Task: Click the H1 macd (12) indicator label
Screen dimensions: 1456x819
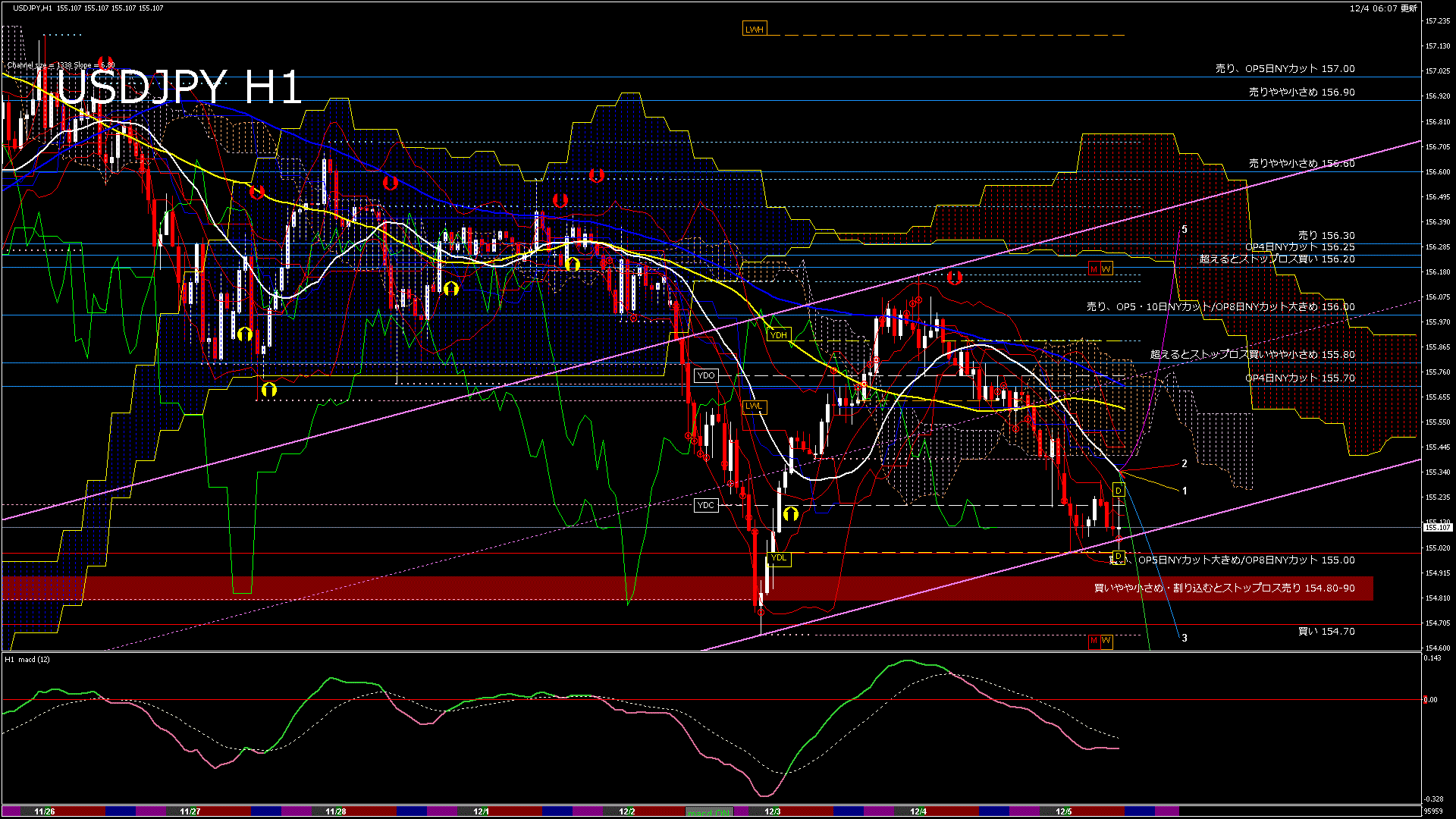Action: 28,659
